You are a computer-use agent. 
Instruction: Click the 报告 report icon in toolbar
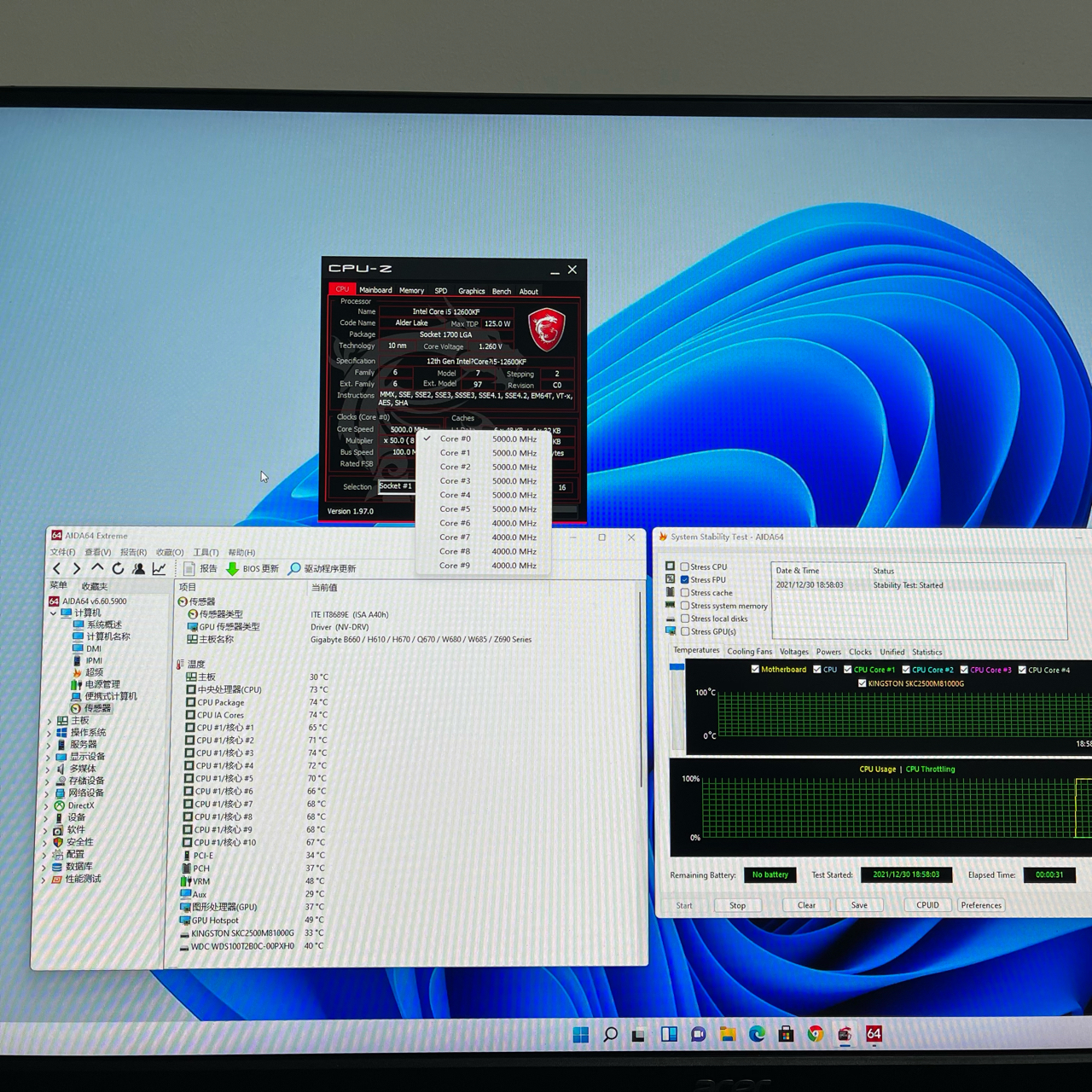point(189,568)
